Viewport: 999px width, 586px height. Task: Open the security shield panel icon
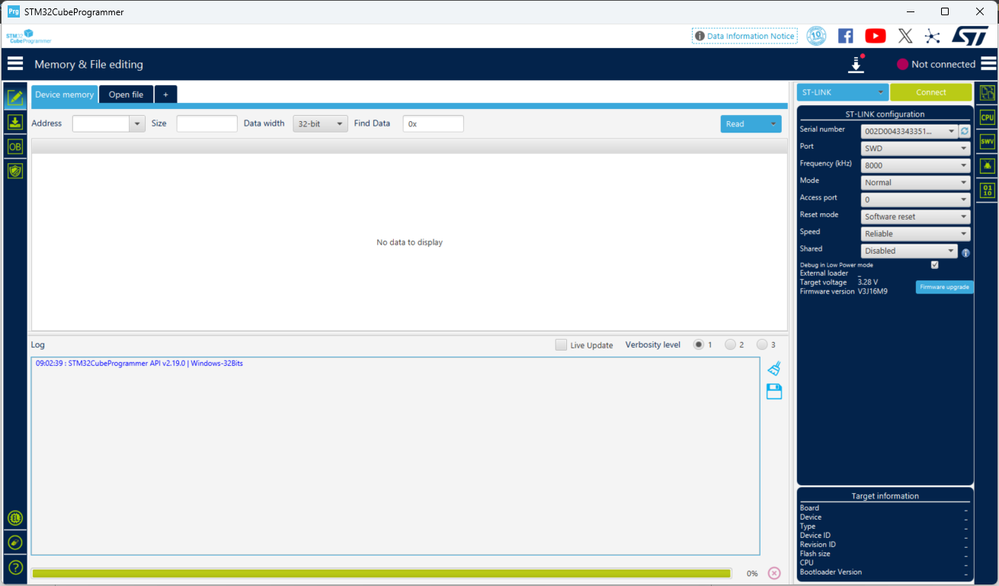15,171
